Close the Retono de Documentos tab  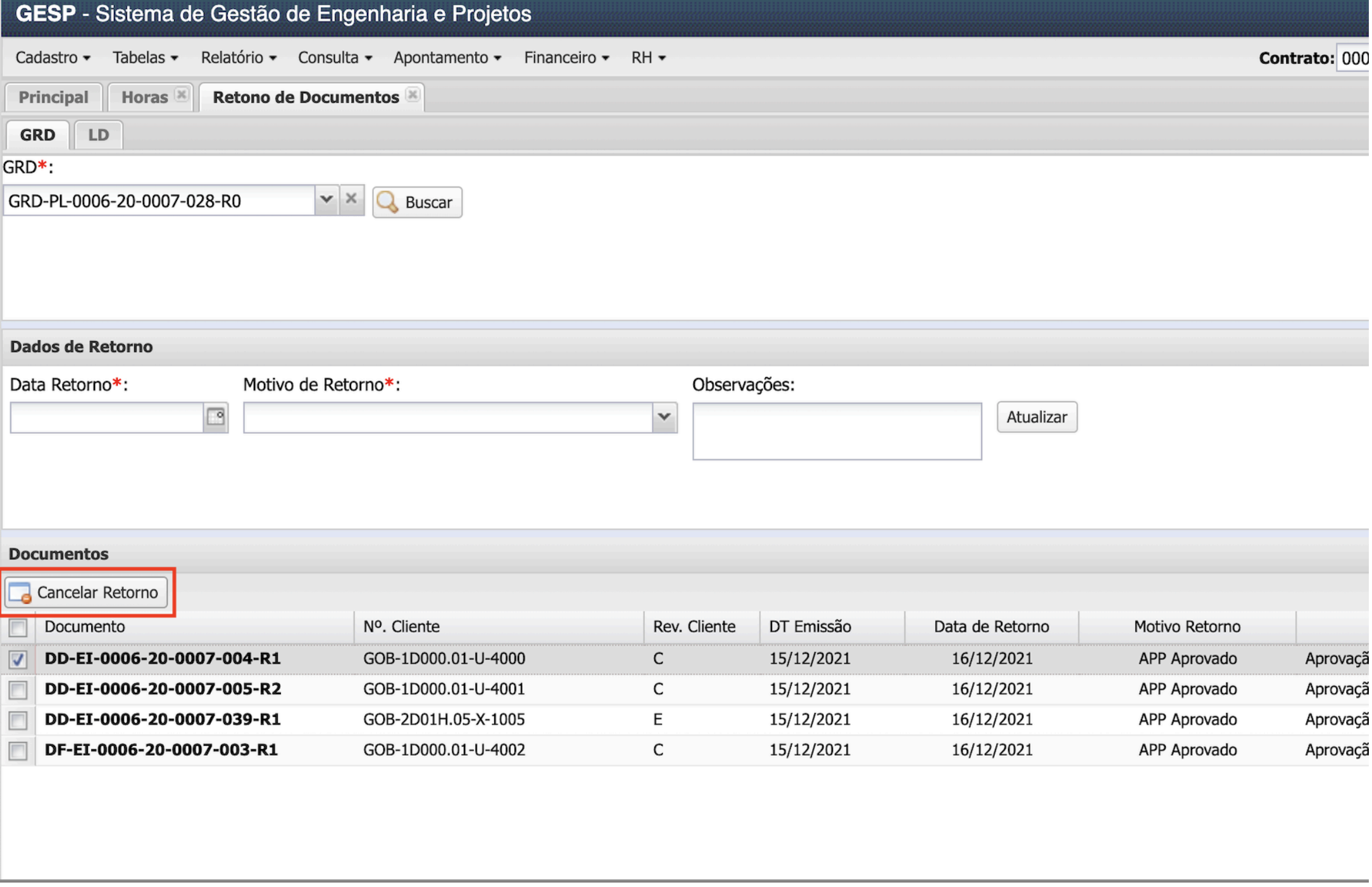click(413, 95)
